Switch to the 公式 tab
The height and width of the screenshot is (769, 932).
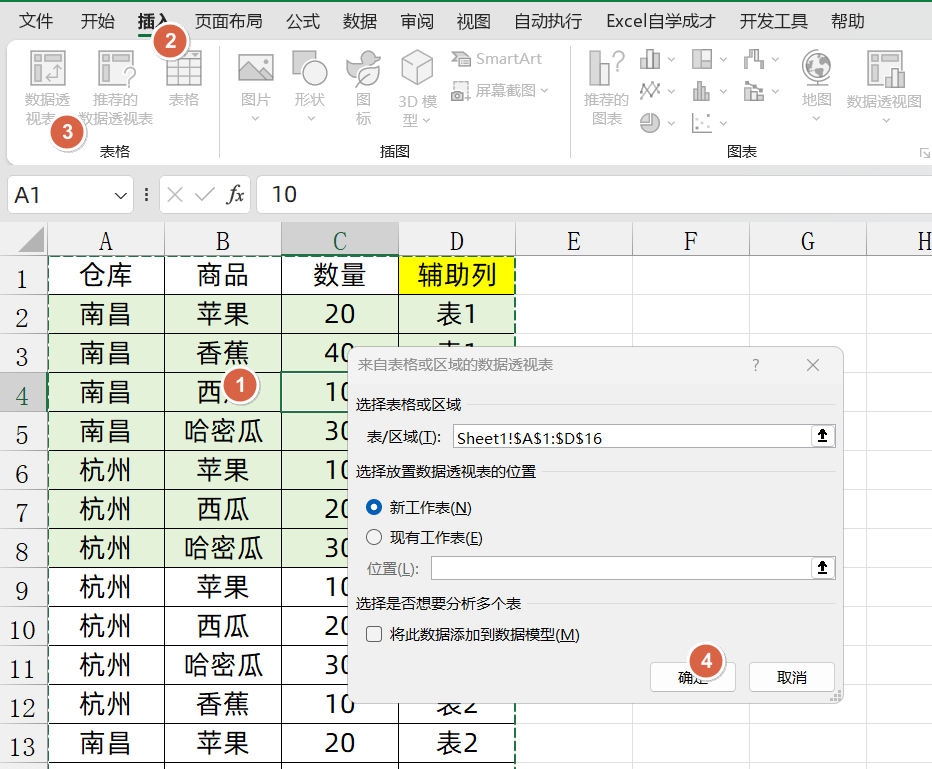pos(303,21)
